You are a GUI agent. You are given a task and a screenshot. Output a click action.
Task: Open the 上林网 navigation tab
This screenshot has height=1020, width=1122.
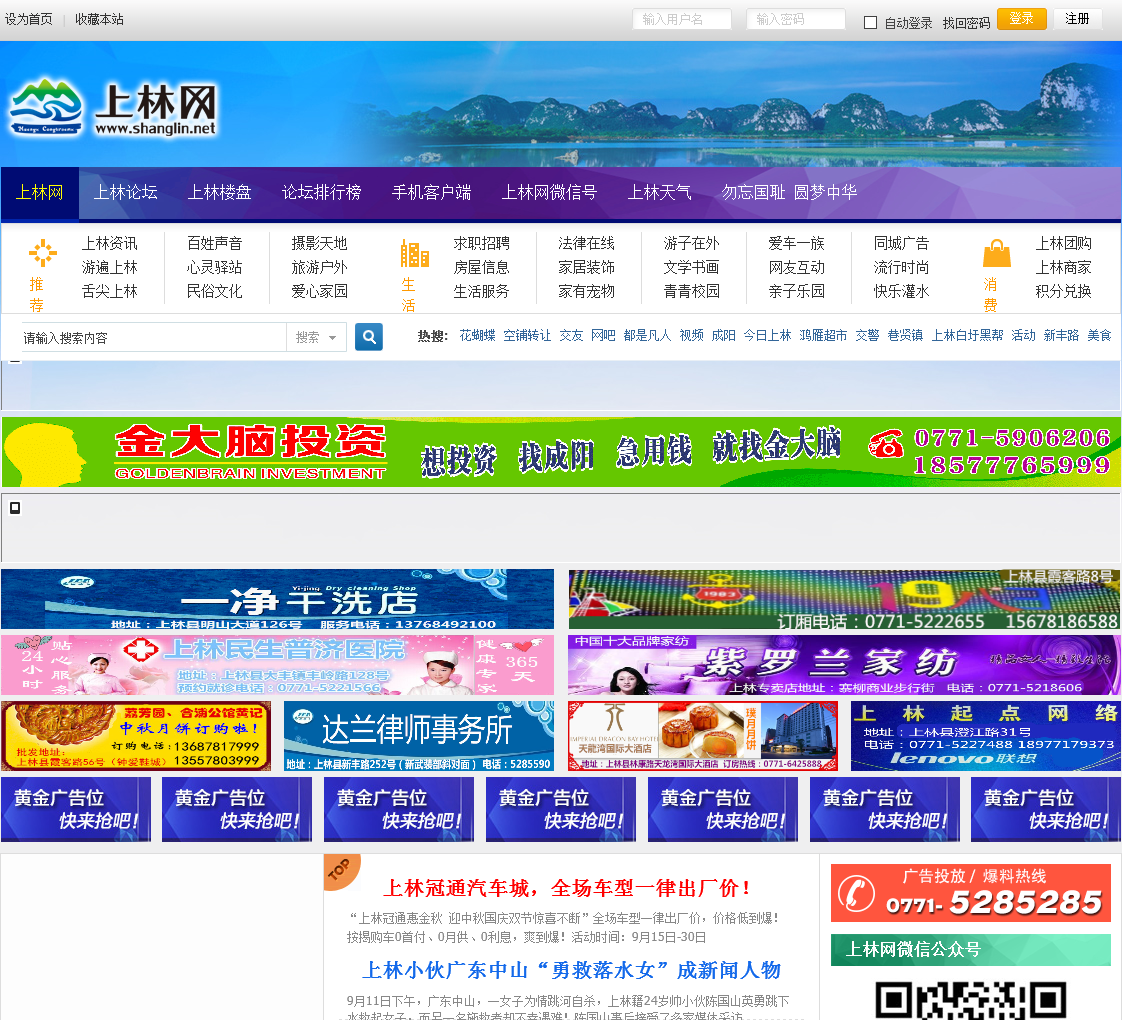40,193
